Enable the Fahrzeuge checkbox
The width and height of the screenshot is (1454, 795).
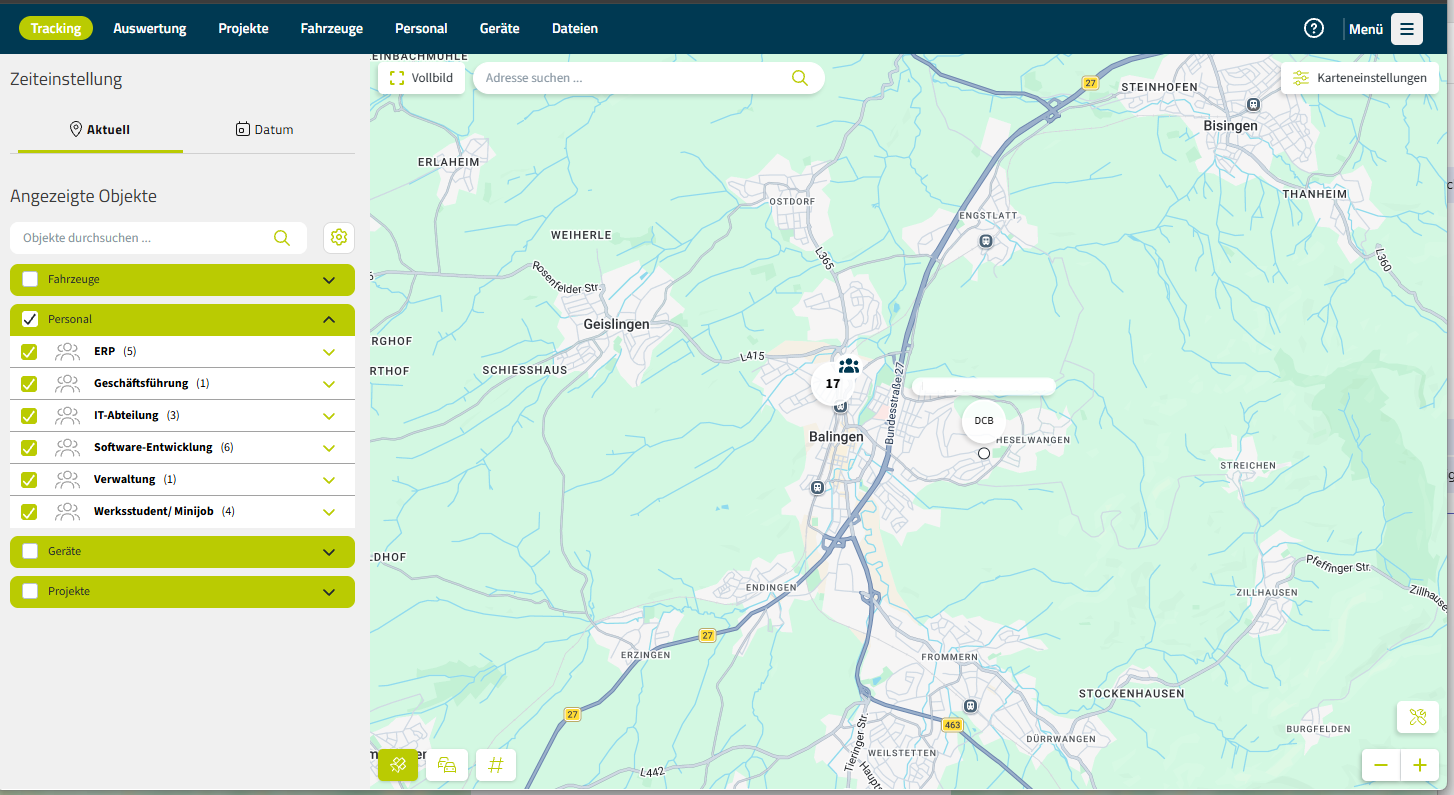click(x=30, y=279)
